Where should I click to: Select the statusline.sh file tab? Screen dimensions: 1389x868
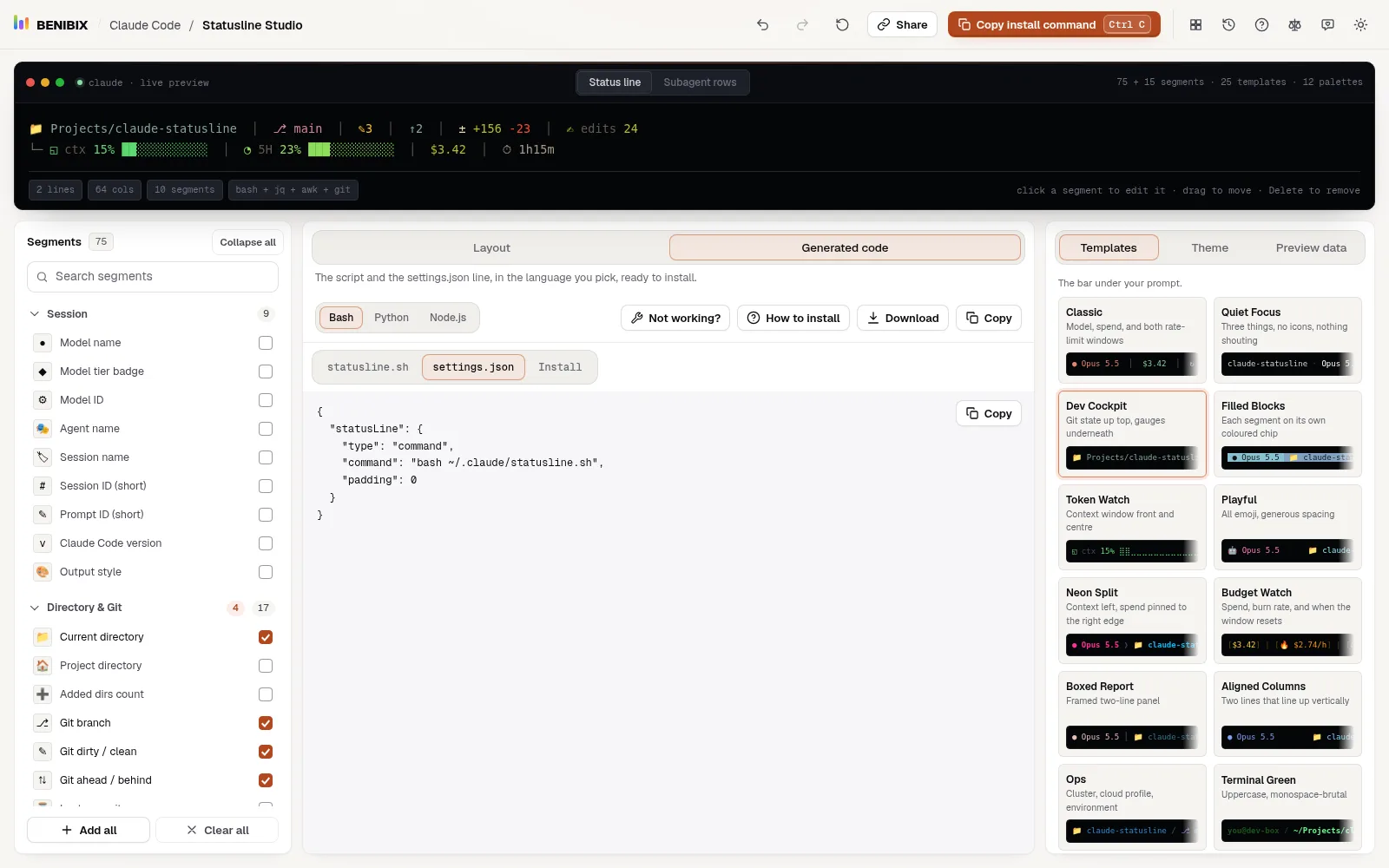367,367
